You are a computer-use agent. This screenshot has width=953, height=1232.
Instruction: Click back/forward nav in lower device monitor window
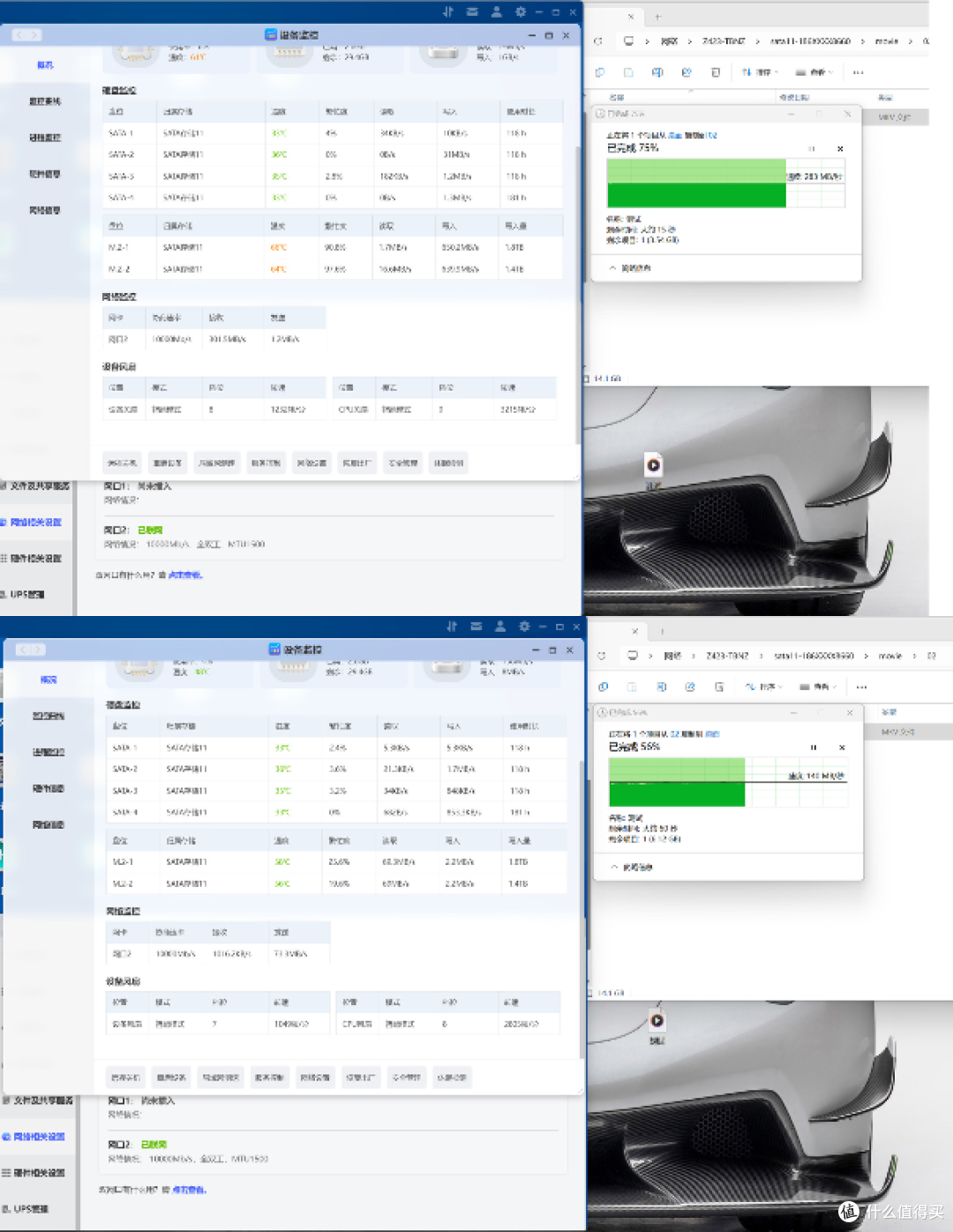pyautogui.click(x=31, y=650)
